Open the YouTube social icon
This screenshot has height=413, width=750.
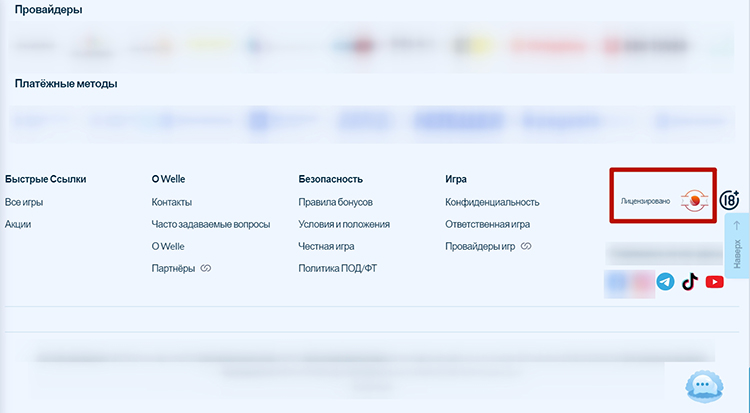(715, 282)
